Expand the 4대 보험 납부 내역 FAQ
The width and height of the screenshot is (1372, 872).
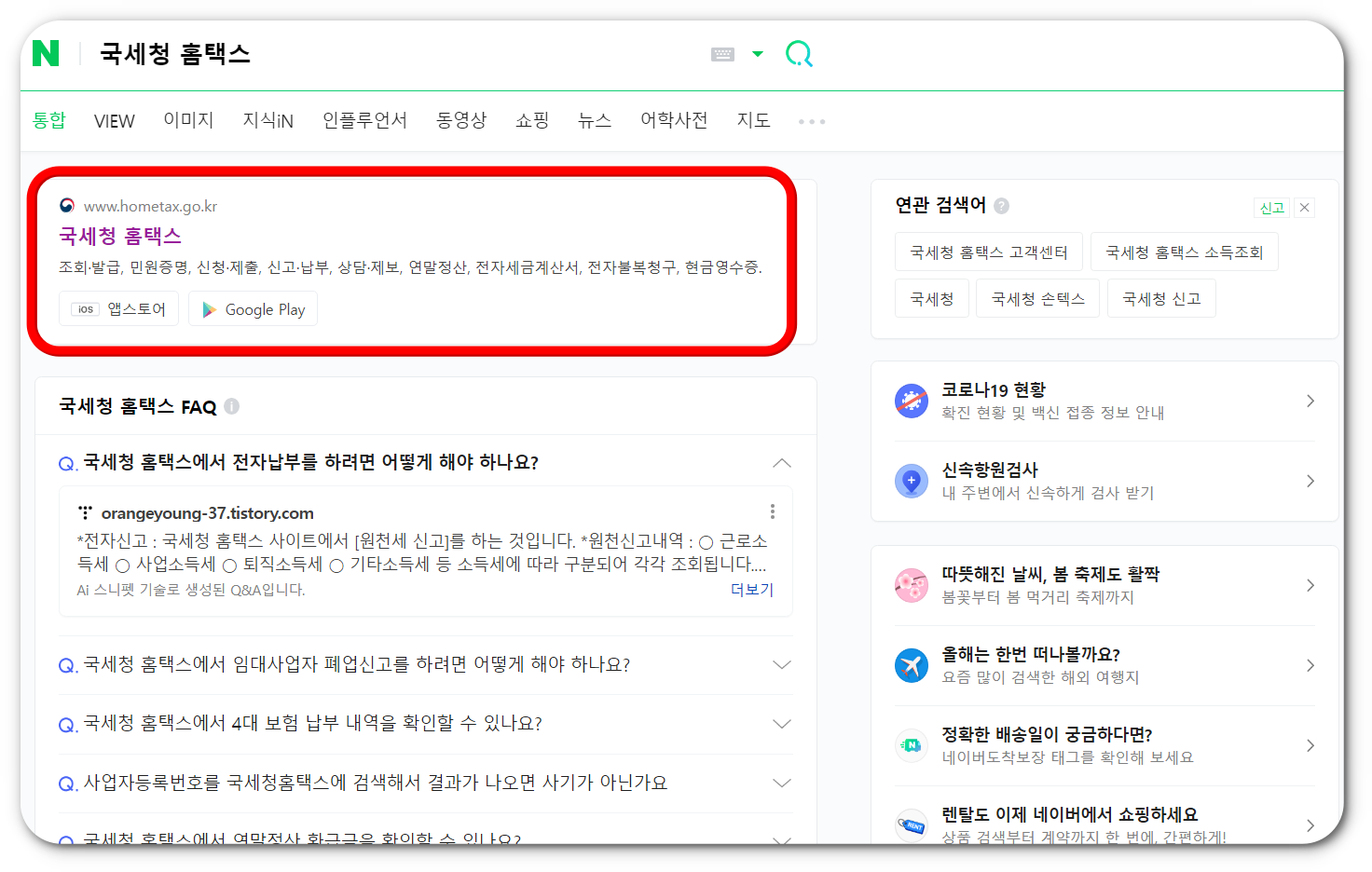tap(782, 724)
